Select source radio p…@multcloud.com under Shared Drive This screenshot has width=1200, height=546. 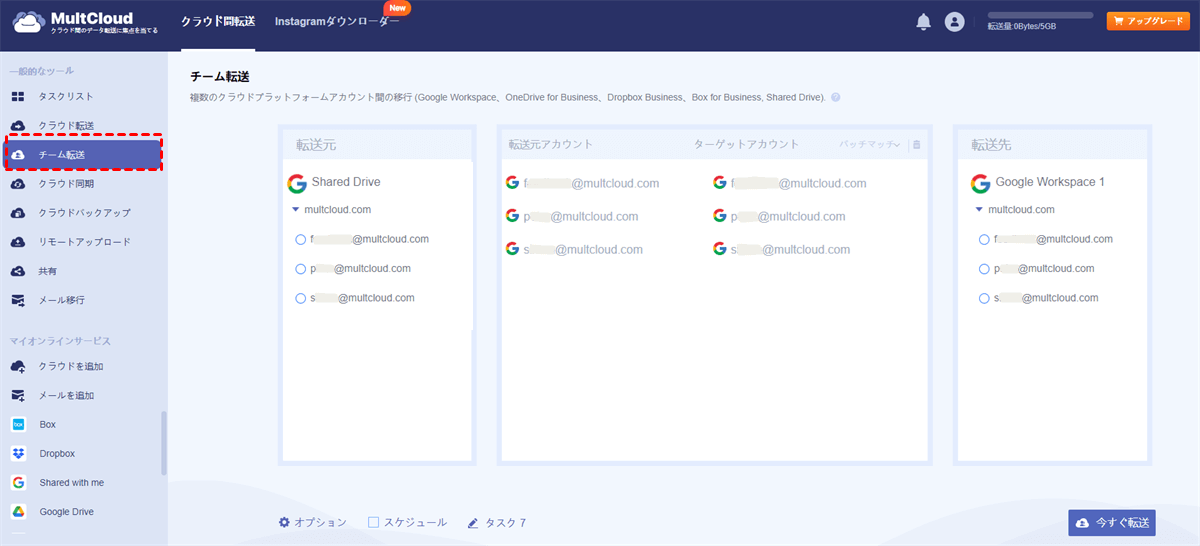point(301,269)
